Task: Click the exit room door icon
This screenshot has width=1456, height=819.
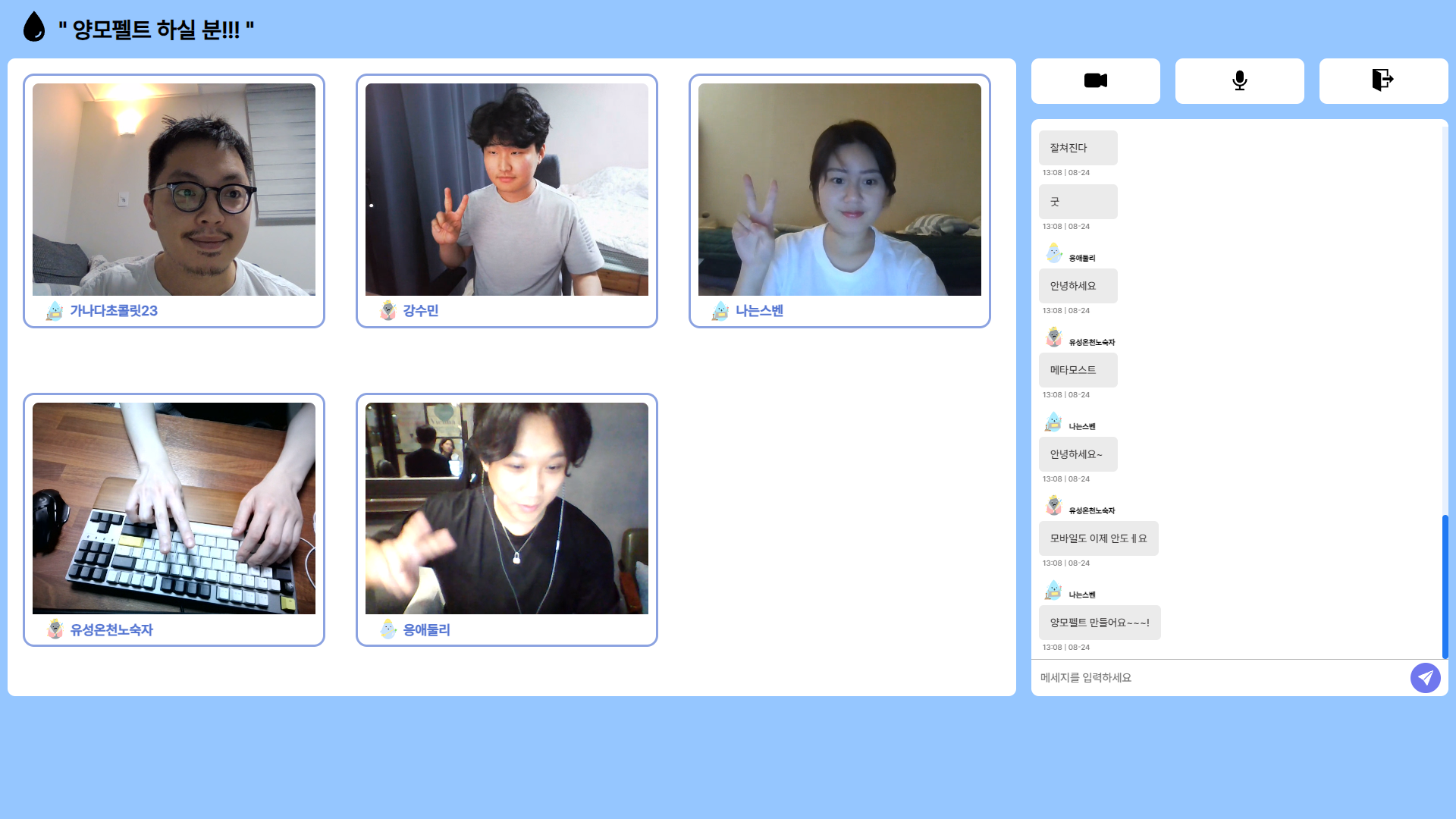Action: pyautogui.click(x=1382, y=80)
